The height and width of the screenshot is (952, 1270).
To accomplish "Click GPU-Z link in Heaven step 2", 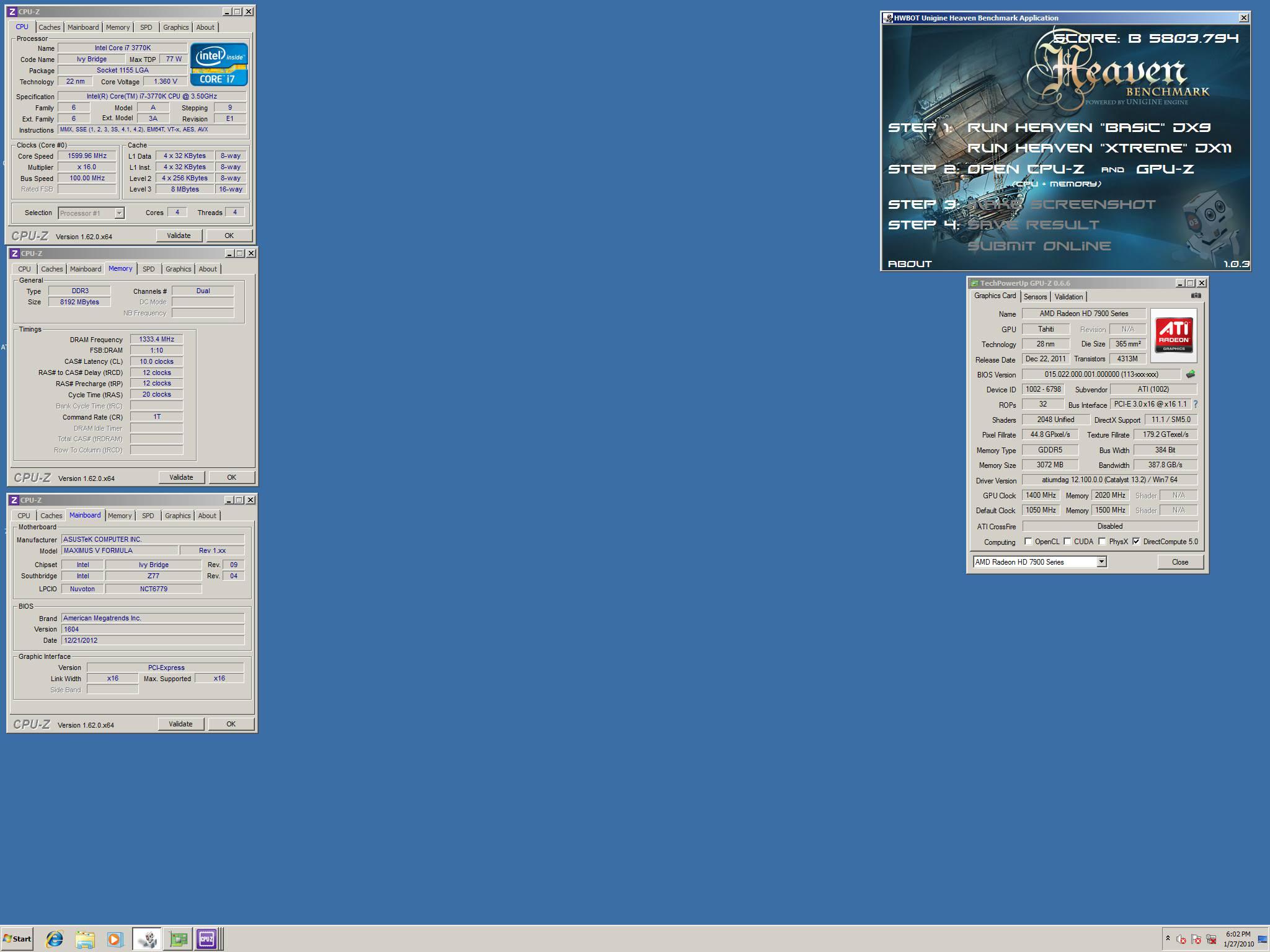I will 1165,169.
